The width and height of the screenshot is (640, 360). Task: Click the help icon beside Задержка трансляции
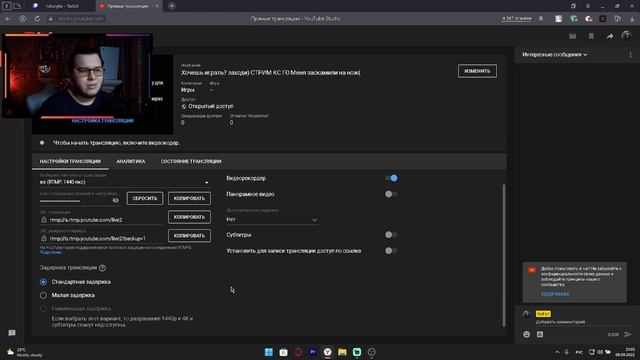[102, 268]
